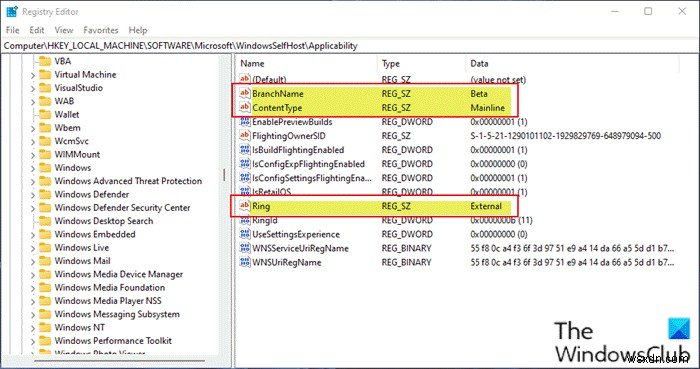
Task: Click the FlightingOwnerSID string icon
Action: point(245,136)
